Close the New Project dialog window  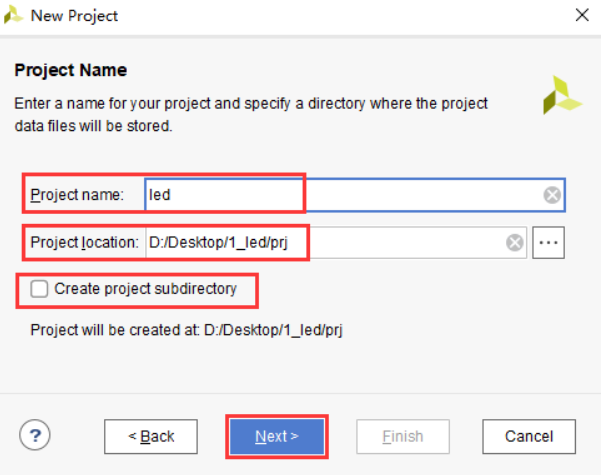click(x=581, y=15)
